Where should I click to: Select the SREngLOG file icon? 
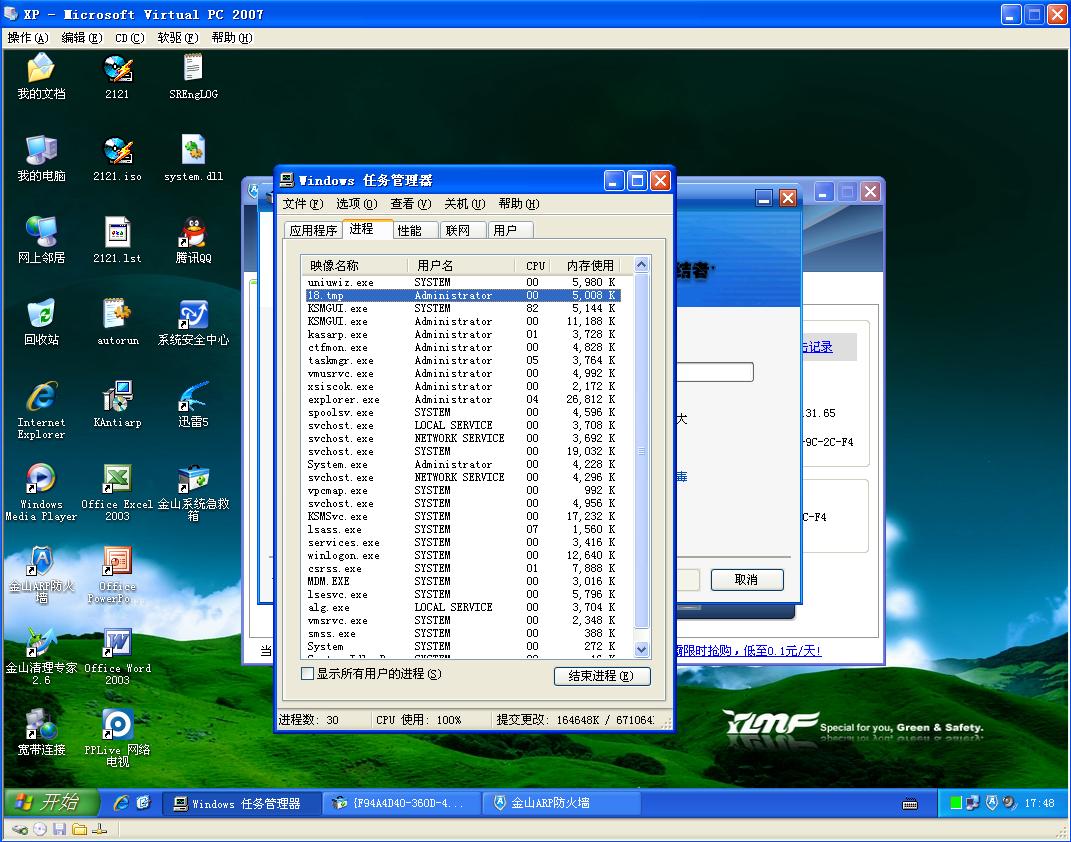(193, 70)
